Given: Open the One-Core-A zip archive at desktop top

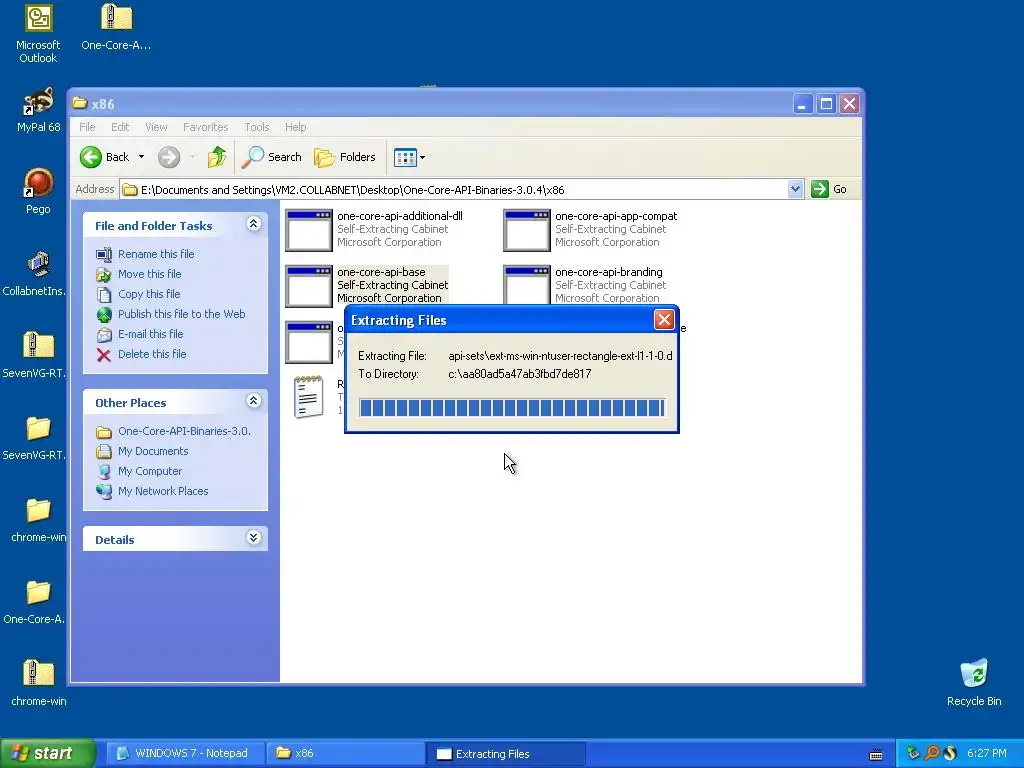Looking at the screenshot, I should tap(116, 27).
